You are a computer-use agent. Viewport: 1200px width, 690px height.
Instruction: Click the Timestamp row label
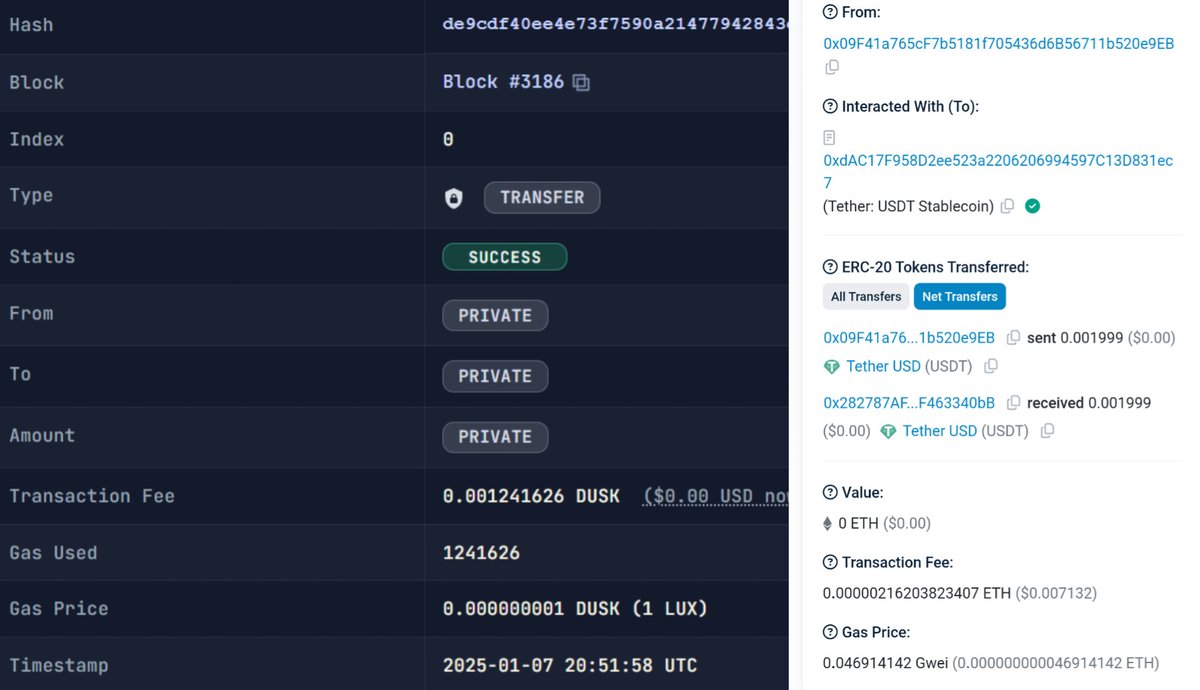click(59, 665)
